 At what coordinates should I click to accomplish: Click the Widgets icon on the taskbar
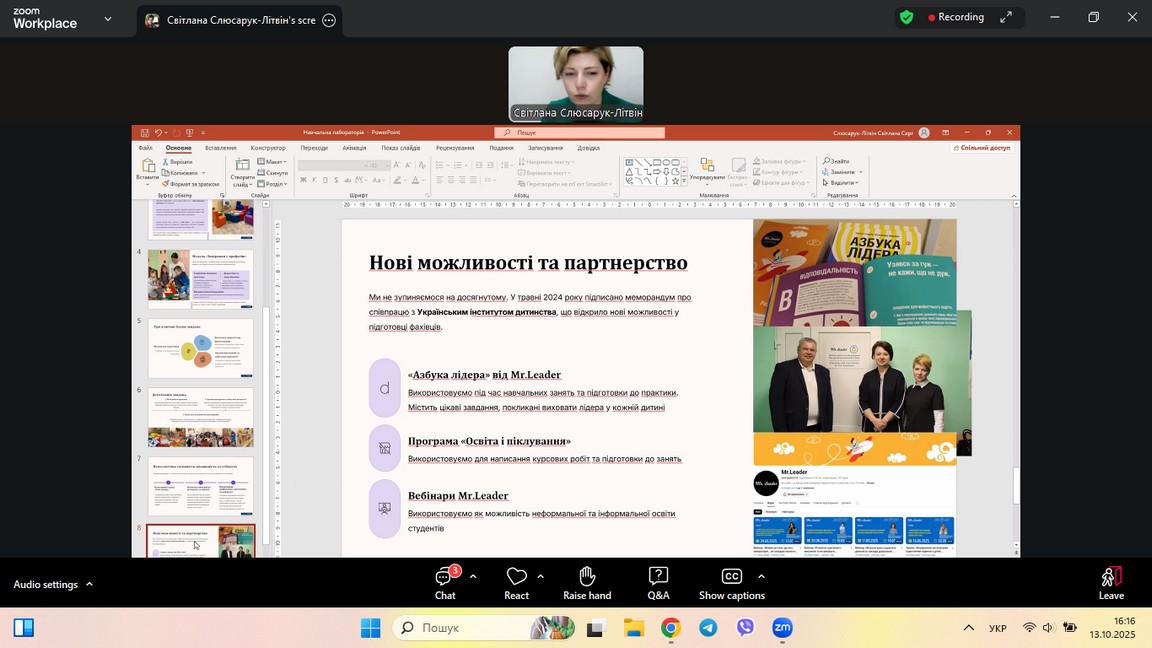click(24, 628)
